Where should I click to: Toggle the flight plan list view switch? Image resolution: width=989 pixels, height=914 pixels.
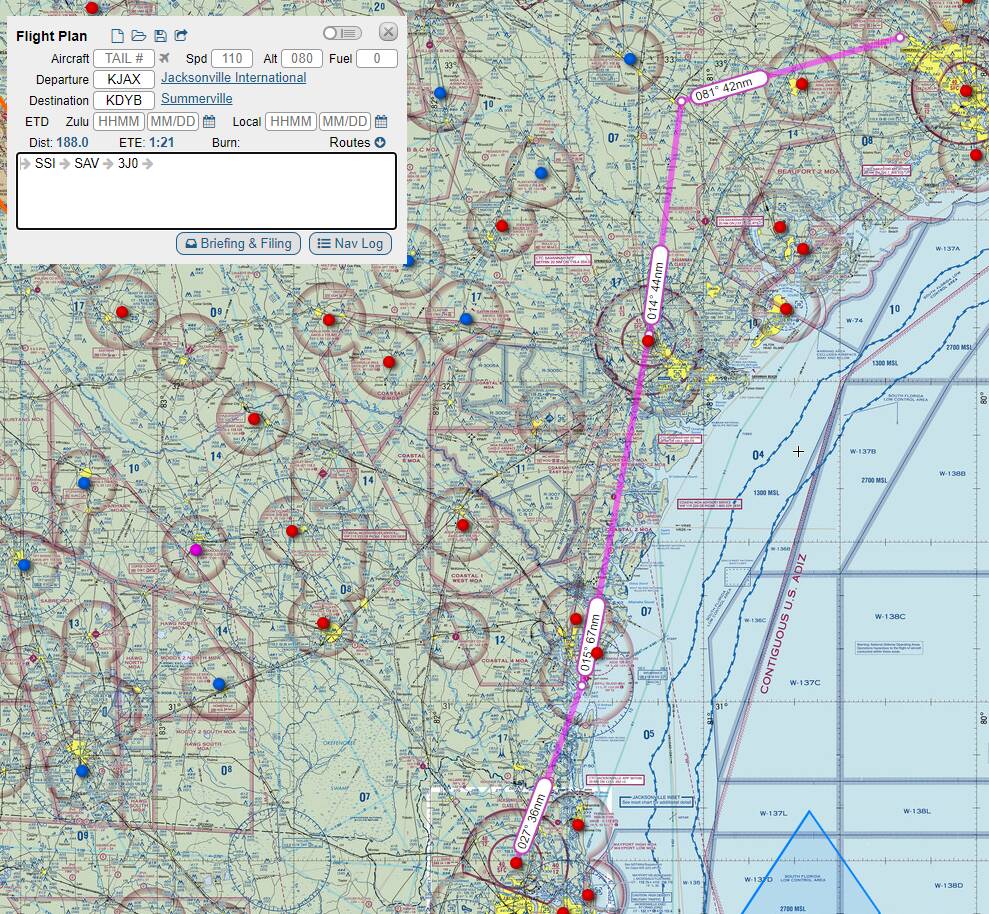click(x=342, y=33)
